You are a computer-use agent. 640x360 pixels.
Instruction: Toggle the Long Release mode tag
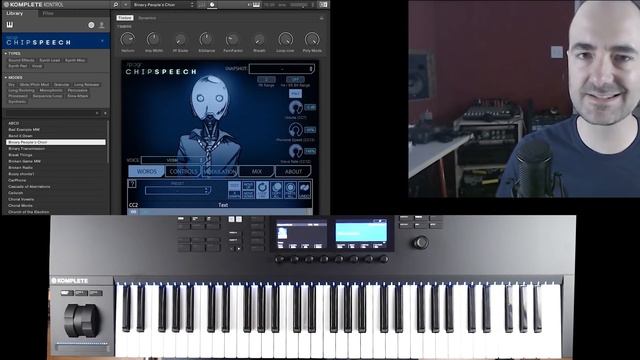[87, 84]
